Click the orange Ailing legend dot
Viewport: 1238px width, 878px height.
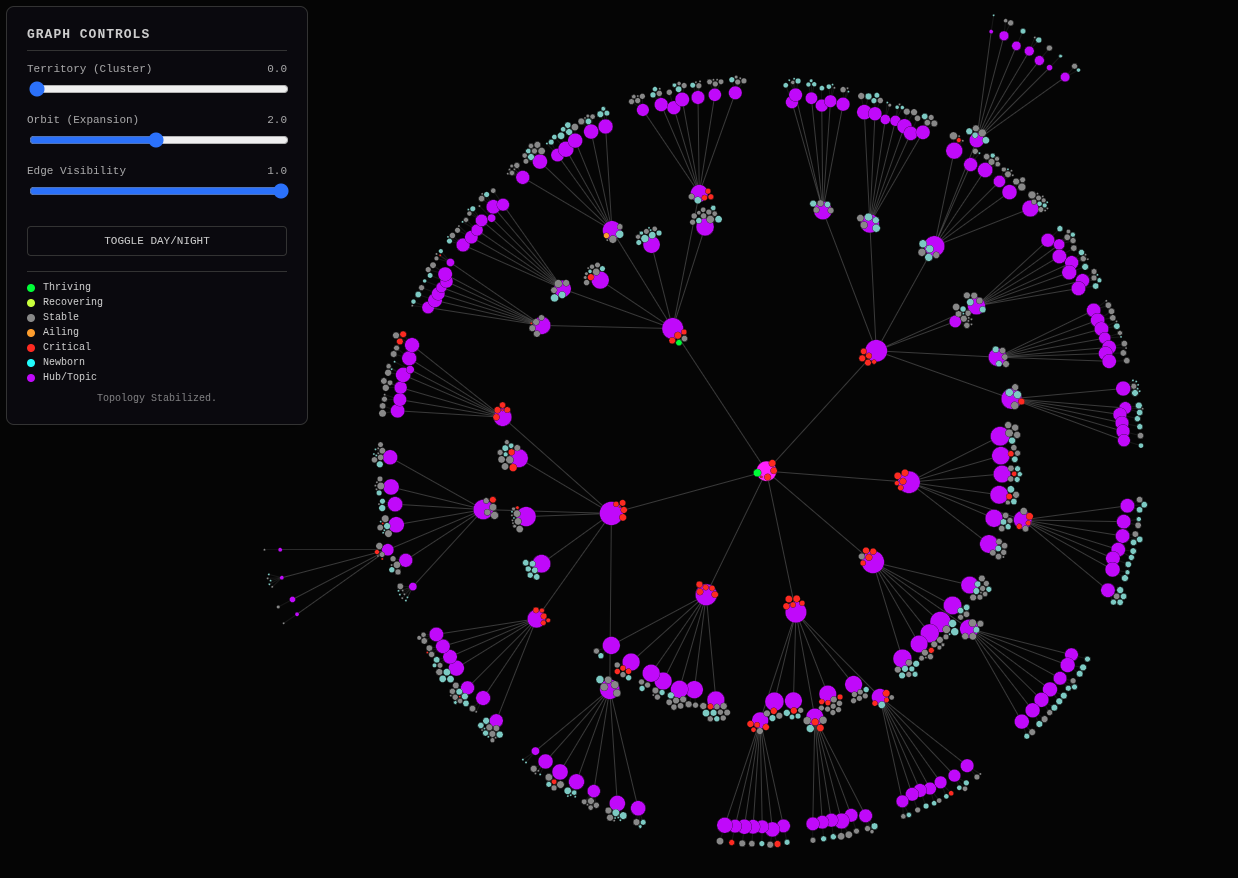31,333
